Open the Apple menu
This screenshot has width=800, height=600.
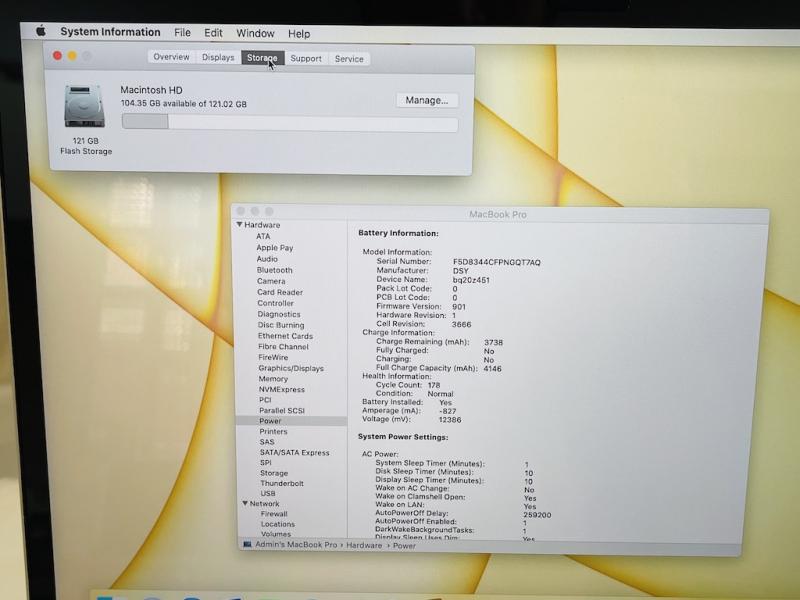[41, 31]
